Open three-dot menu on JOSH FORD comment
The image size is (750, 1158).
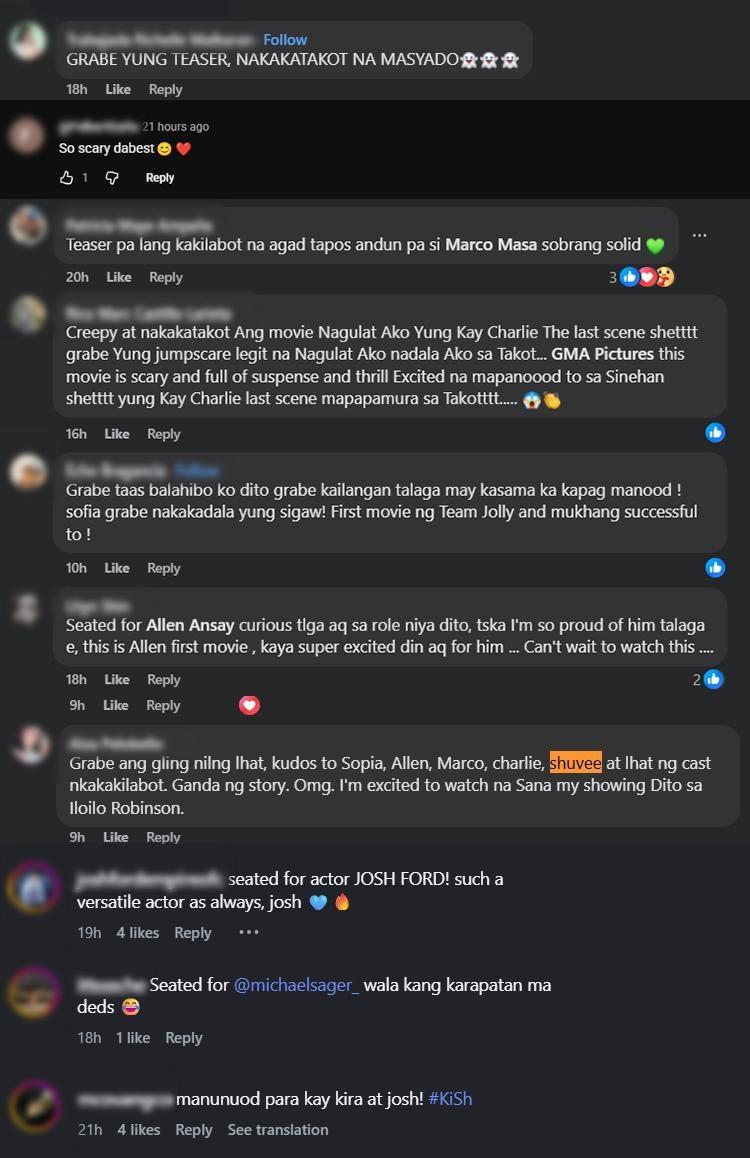[x=248, y=932]
